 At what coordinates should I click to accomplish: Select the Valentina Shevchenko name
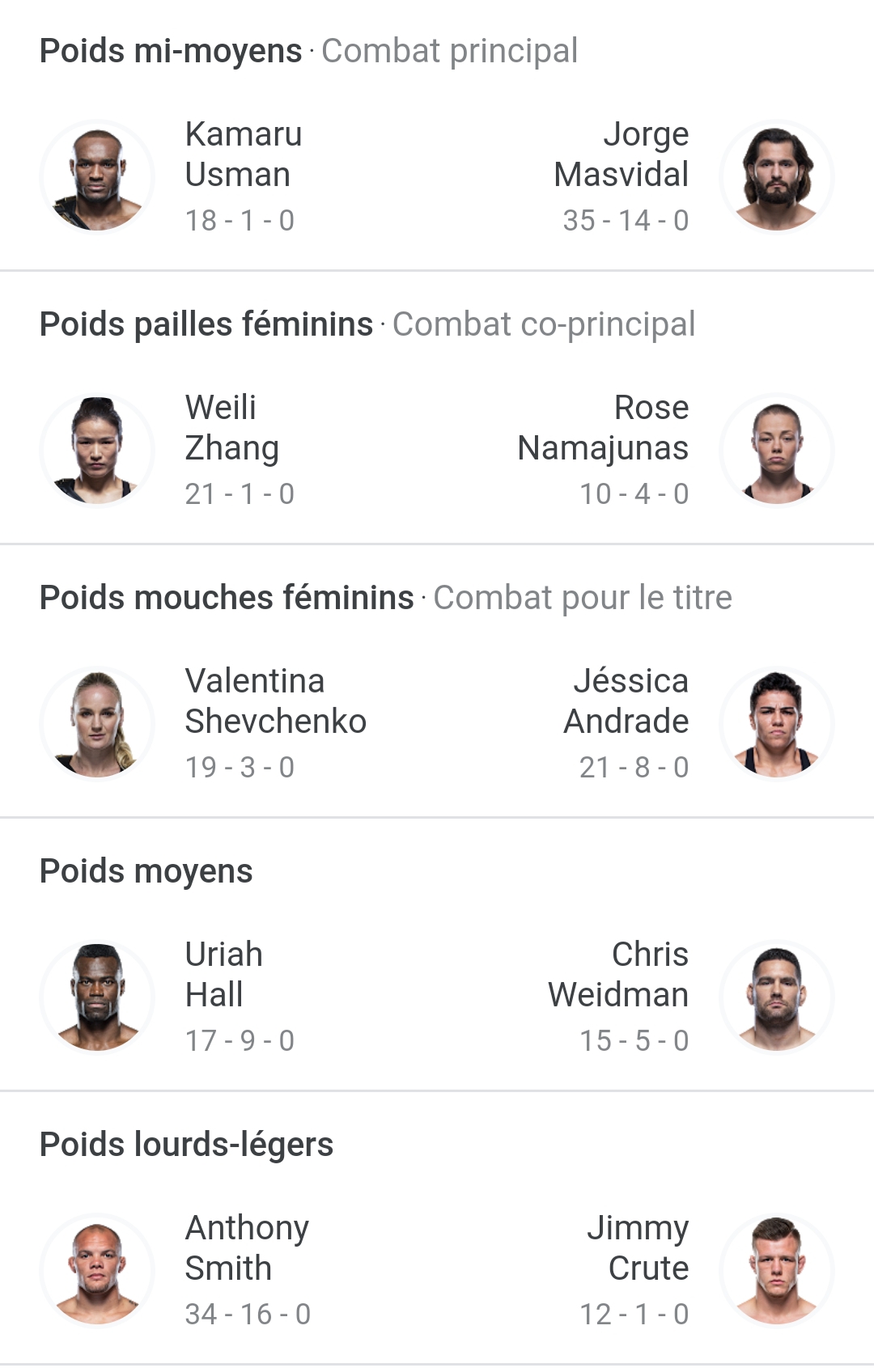(276, 701)
